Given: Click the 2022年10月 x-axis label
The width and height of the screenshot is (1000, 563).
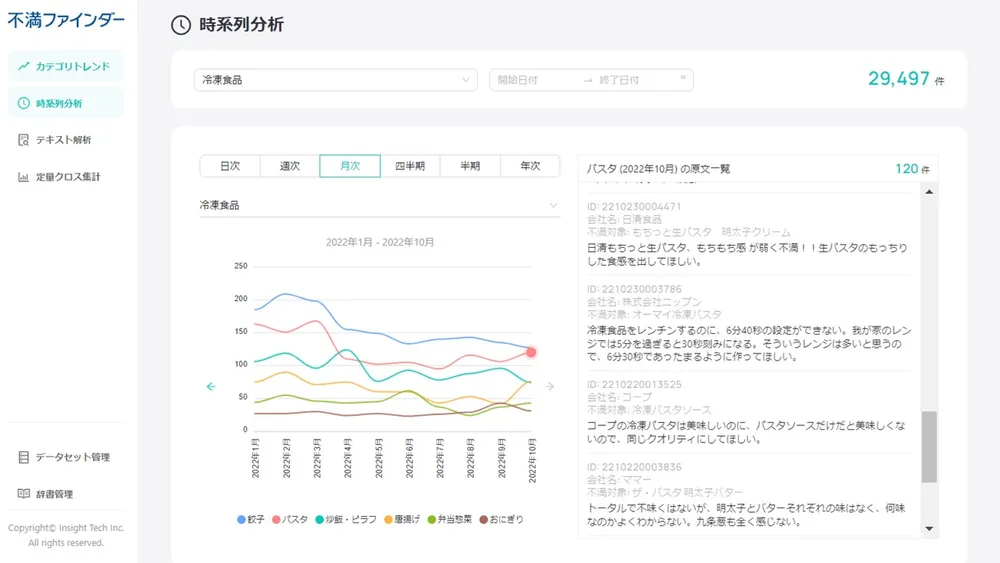Looking at the screenshot, I should (532, 460).
